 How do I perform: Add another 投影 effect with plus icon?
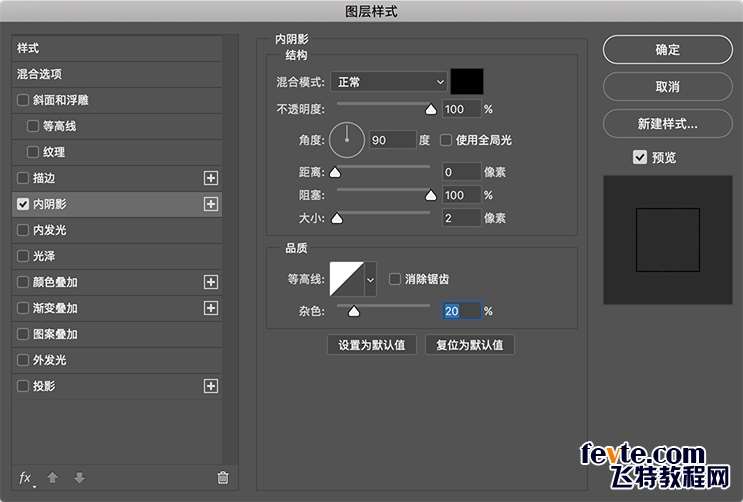tap(211, 386)
